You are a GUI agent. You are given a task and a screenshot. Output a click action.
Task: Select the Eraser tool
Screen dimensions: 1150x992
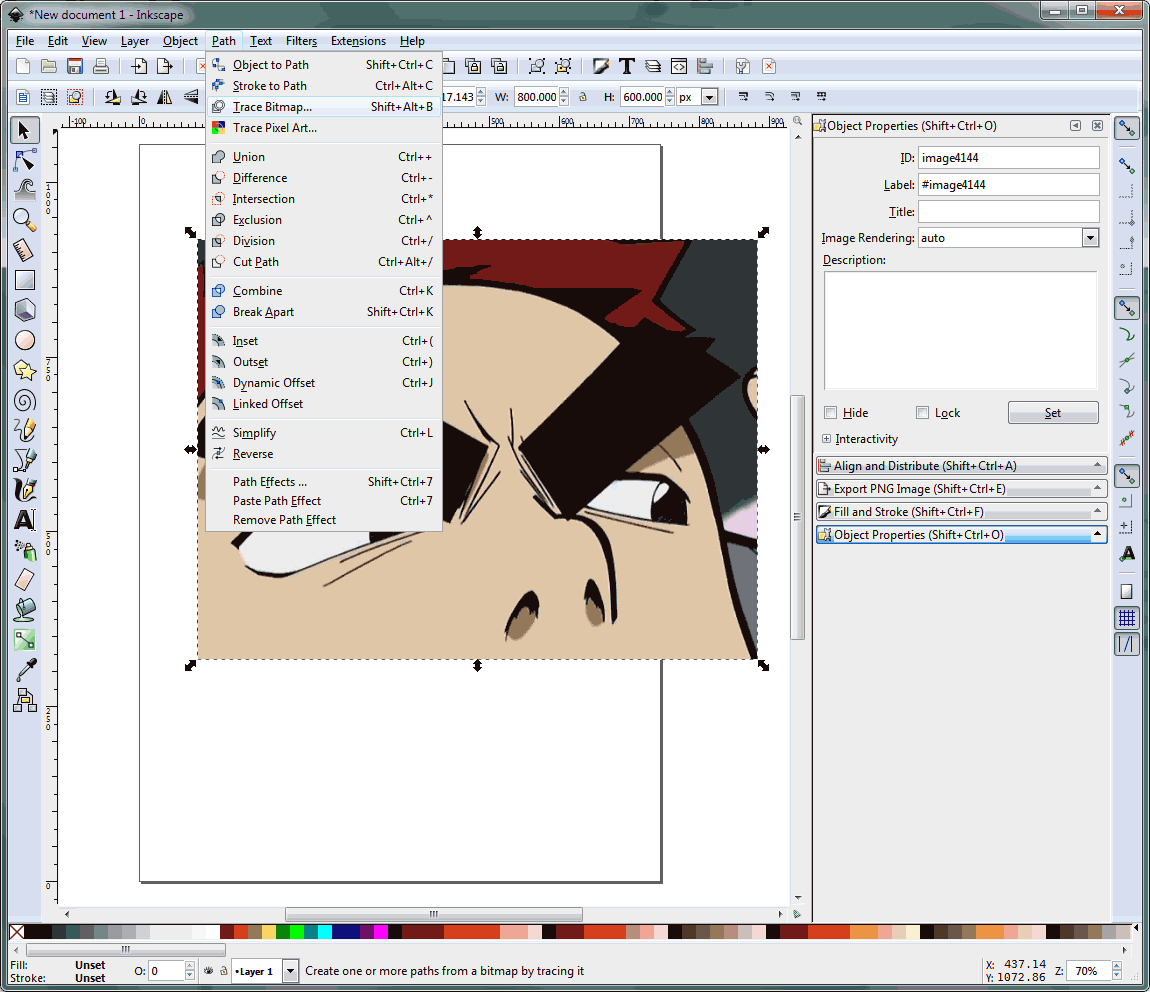24,580
